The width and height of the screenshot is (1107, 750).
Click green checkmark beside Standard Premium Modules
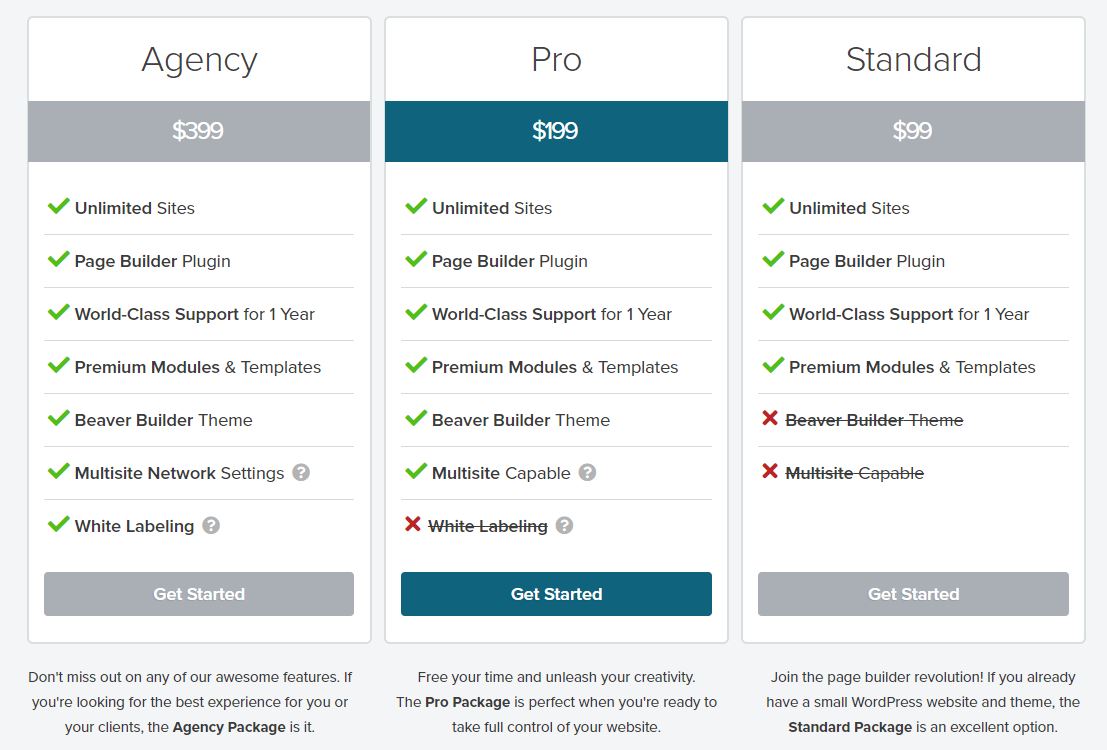click(773, 364)
